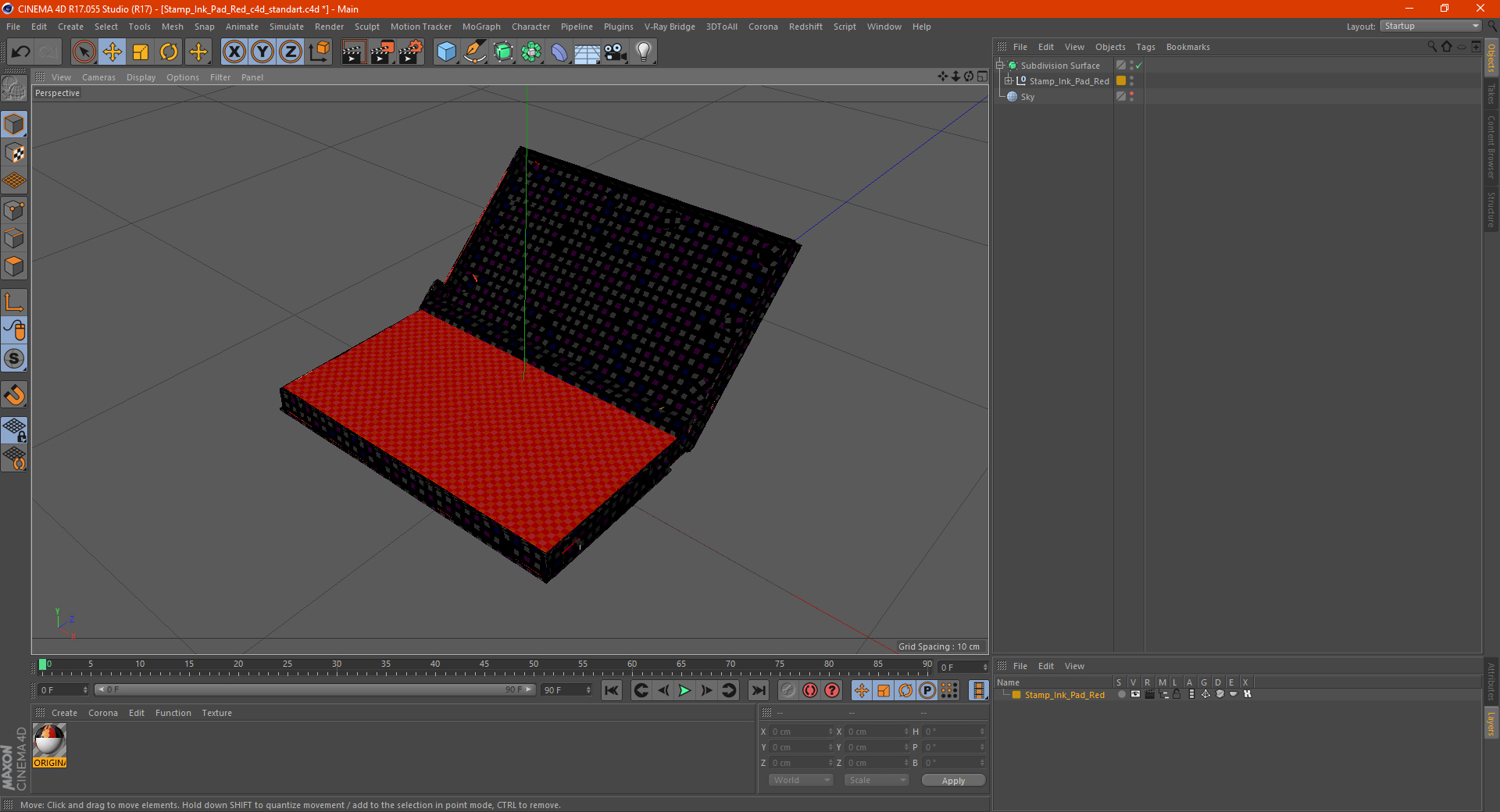
Task: Toggle Autokeying button
Action: point(810,690)
